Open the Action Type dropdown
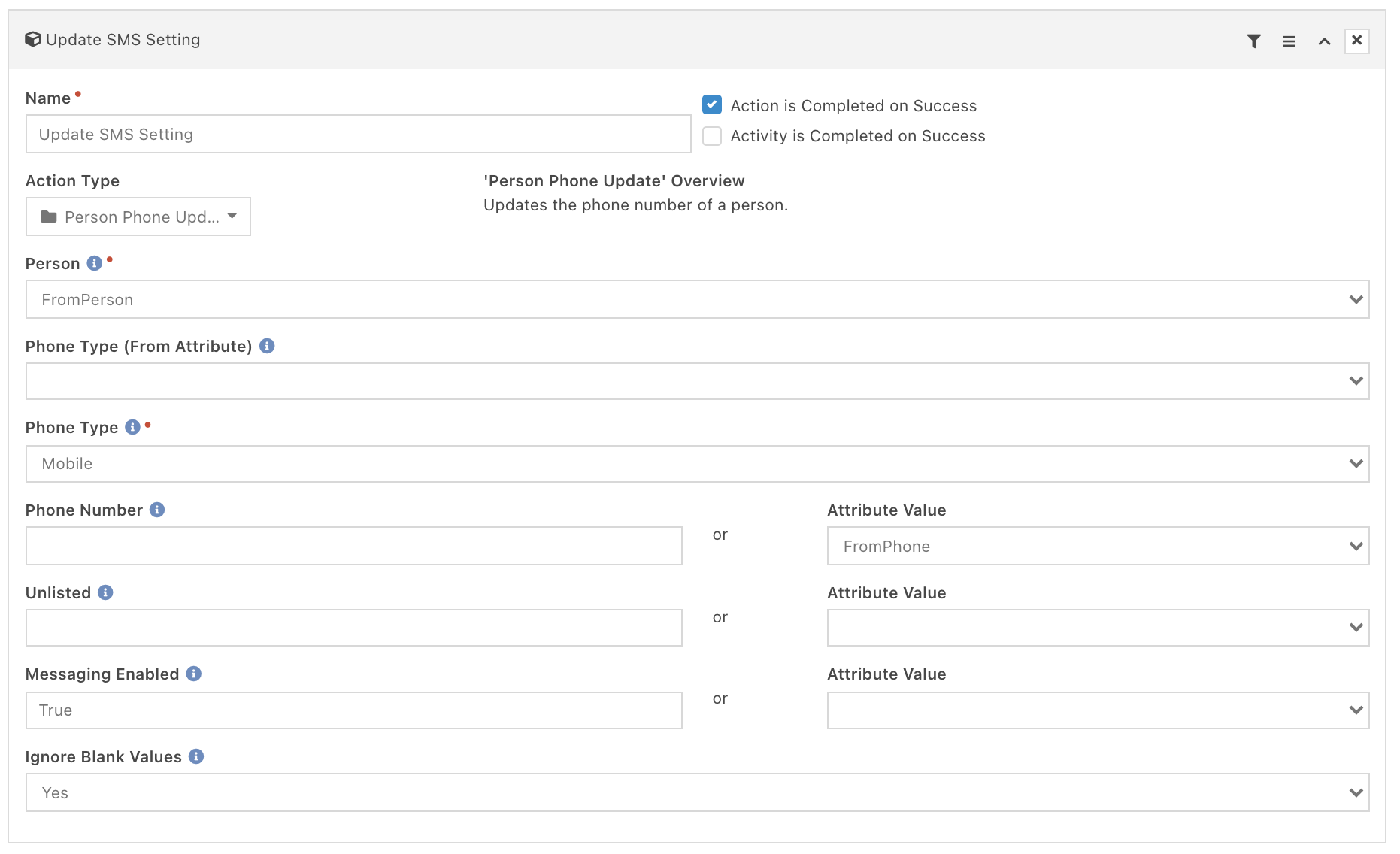The width and height of the screenshot is (1400, 854). (x=138, y=217)
